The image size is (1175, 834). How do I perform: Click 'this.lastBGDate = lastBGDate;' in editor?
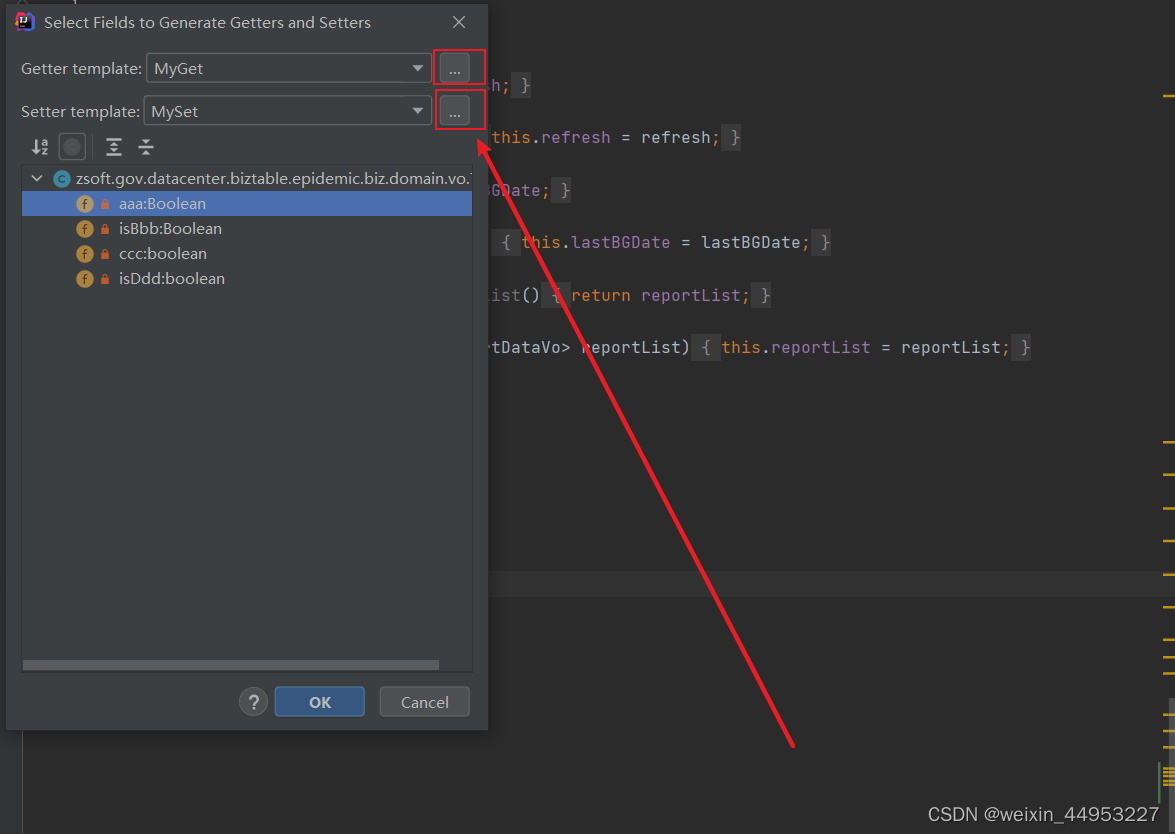point(665,243)
